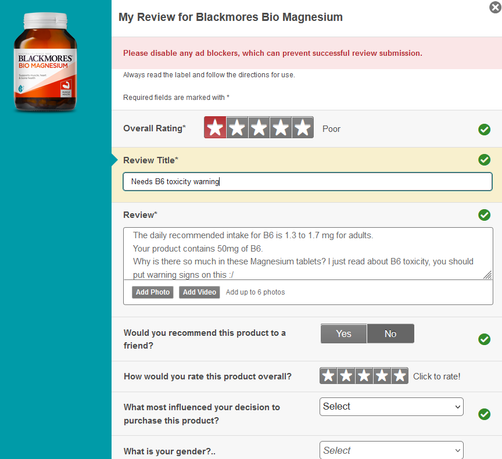Click green checkmark beside Overall Rating
The image size is (502, 459).
click(x=484, y=129)
